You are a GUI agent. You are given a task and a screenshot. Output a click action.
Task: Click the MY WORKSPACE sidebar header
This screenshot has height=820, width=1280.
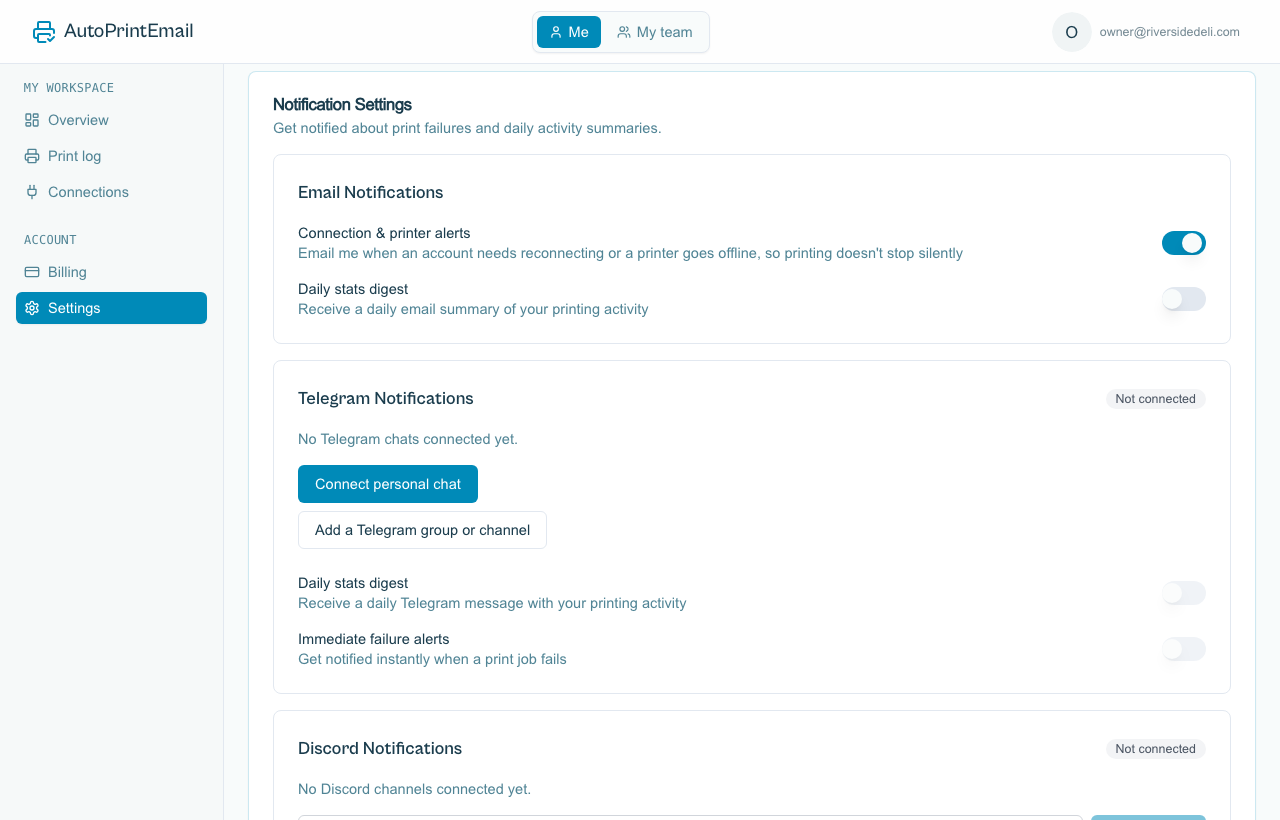coord(69,88)
